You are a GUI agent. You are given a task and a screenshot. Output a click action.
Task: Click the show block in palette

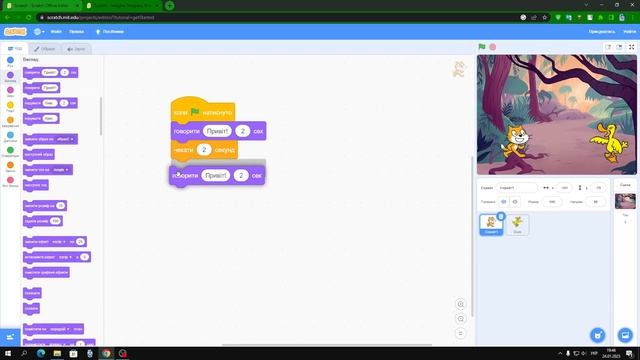[x=32, y=293]
